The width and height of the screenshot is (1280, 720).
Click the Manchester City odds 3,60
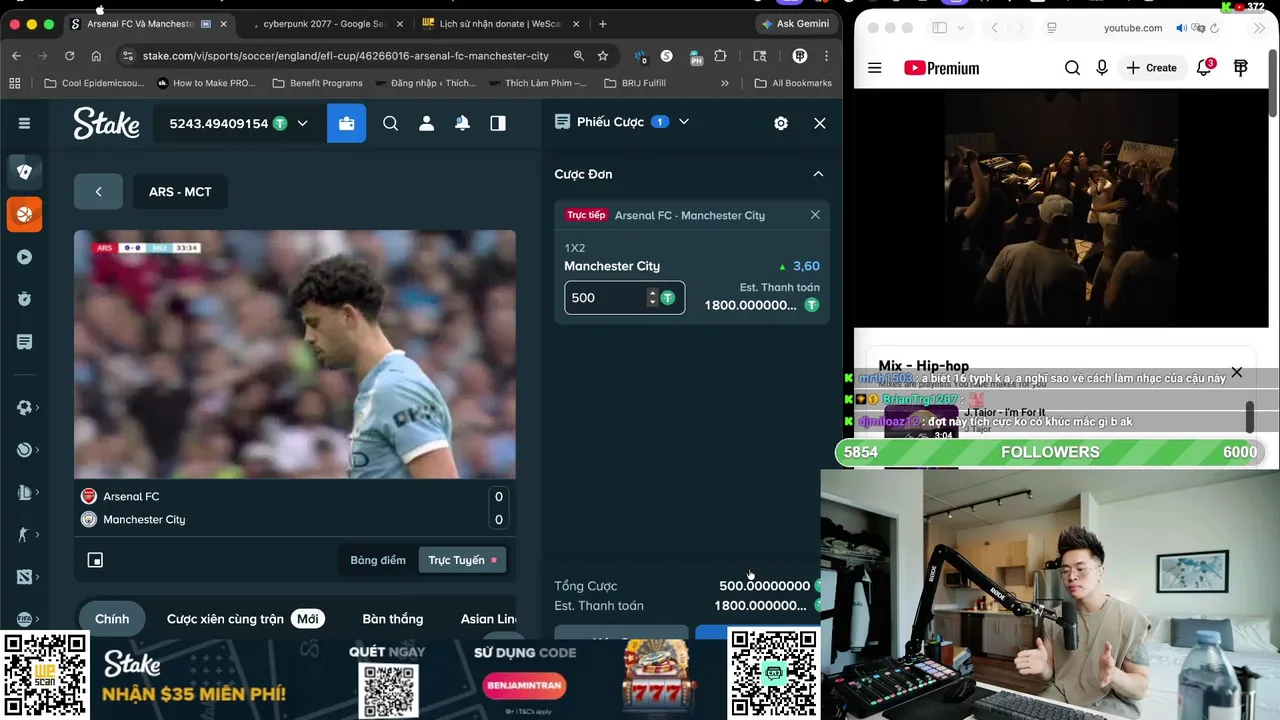tap(806, 266)
